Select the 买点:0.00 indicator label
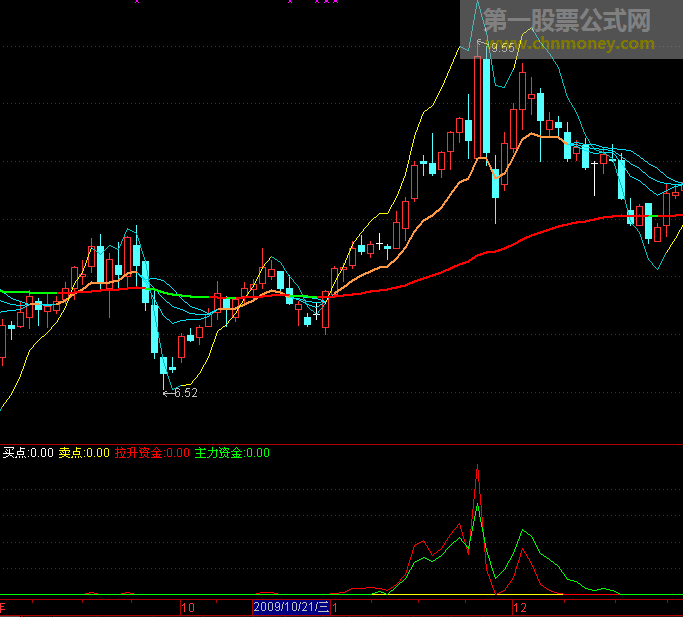Screen dimensions: 683x617 coord(28,453)
